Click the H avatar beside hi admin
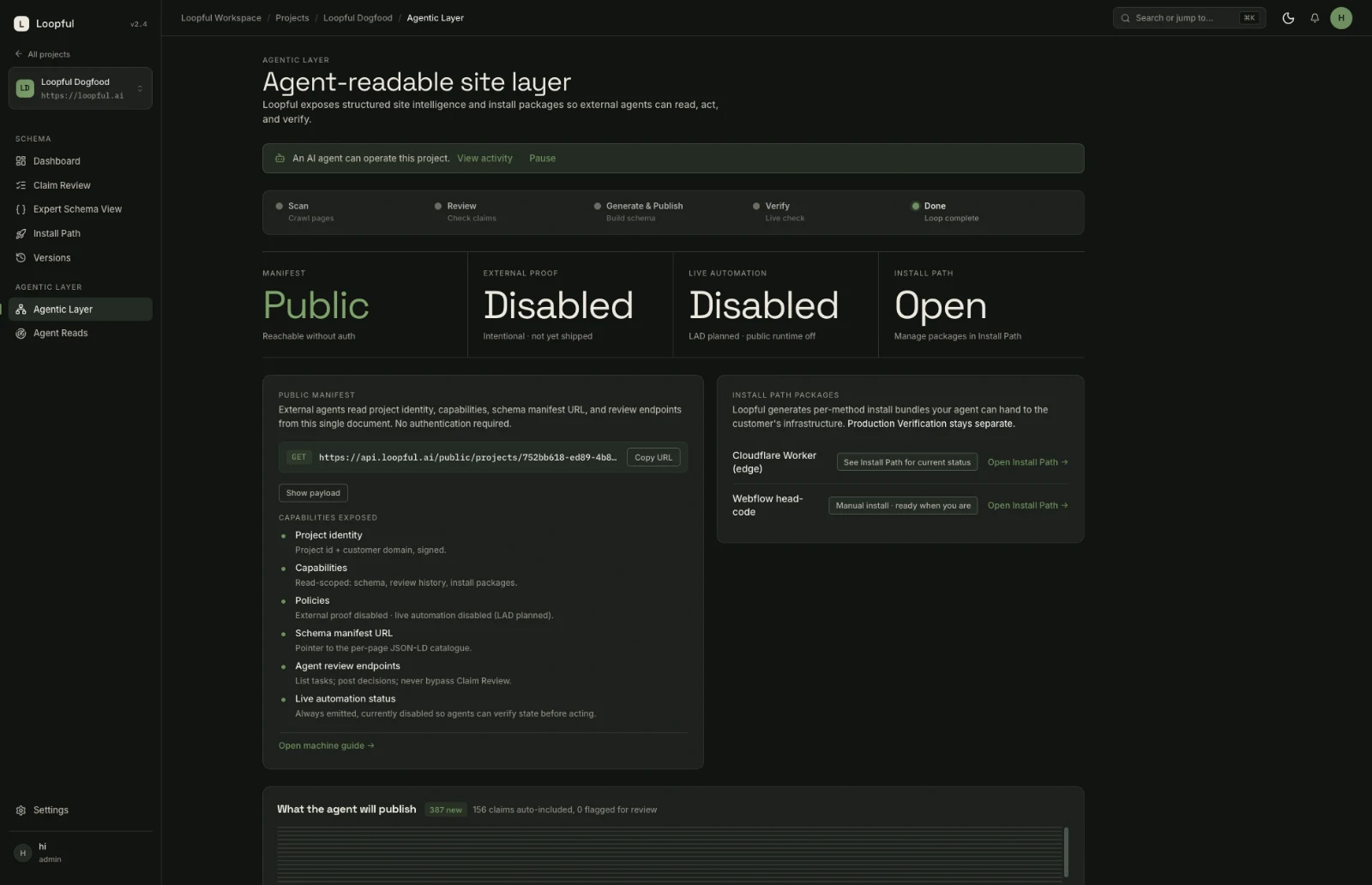 [x=23, y=852]
